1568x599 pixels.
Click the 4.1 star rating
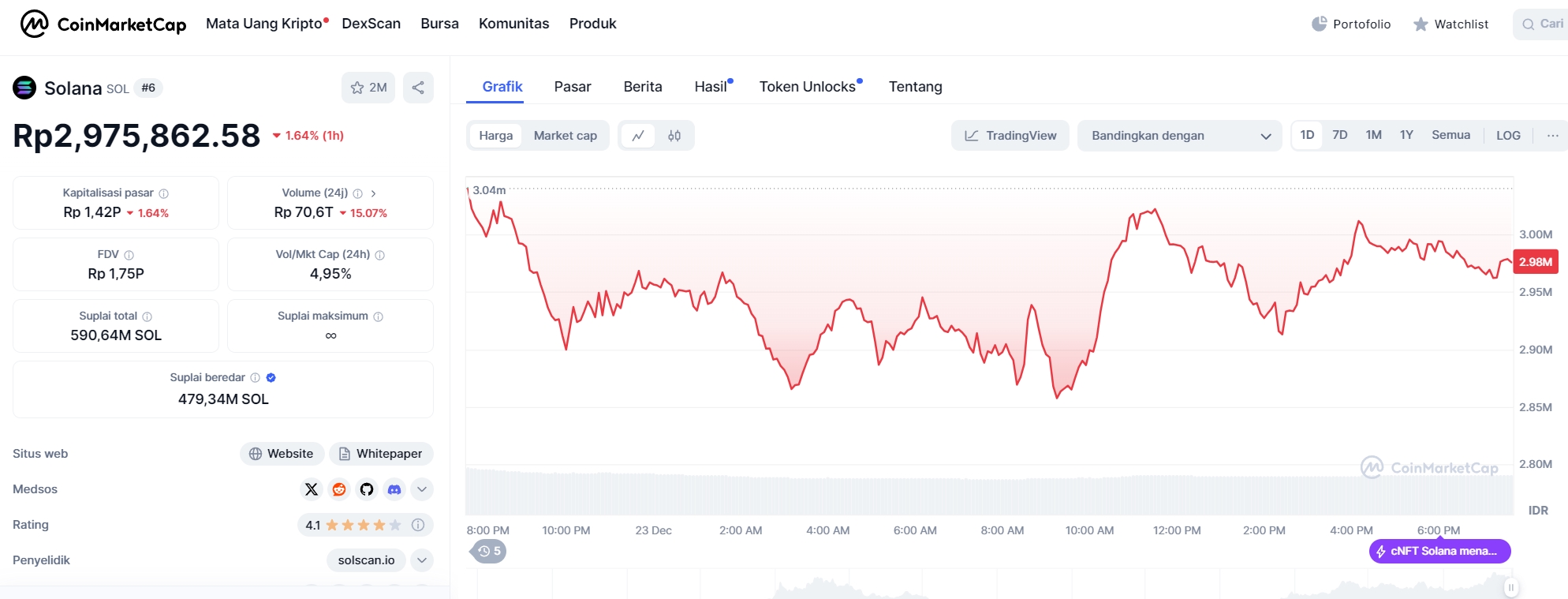[x=353, y=525]
